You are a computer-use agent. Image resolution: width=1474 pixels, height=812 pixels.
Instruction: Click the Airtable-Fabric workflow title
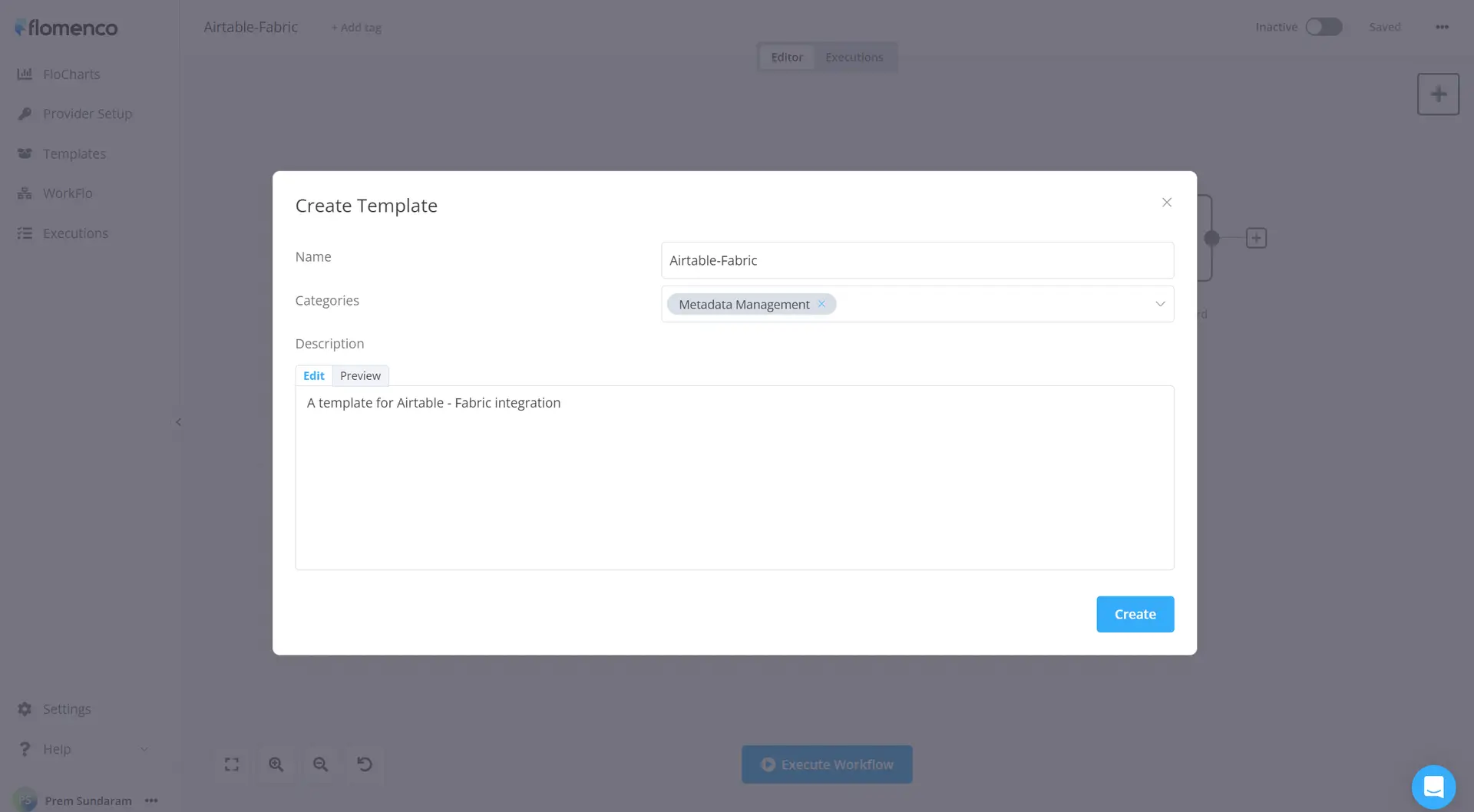tap(251, 27)
